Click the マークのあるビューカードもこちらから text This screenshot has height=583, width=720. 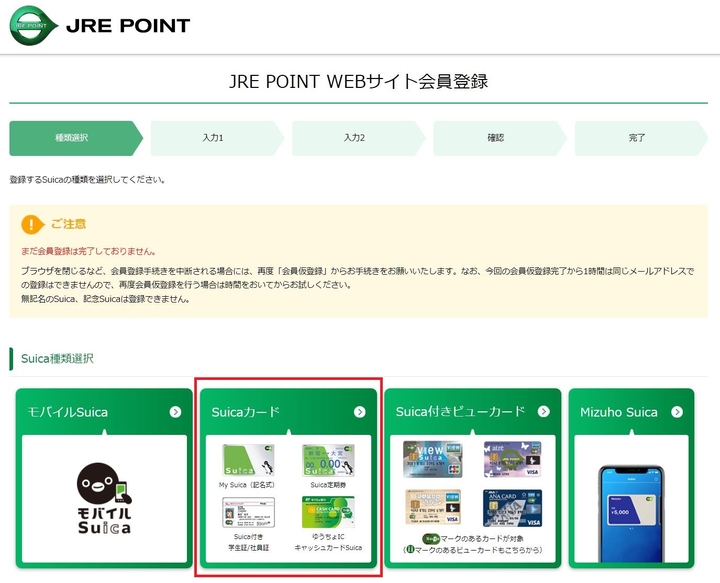[478, 550]
